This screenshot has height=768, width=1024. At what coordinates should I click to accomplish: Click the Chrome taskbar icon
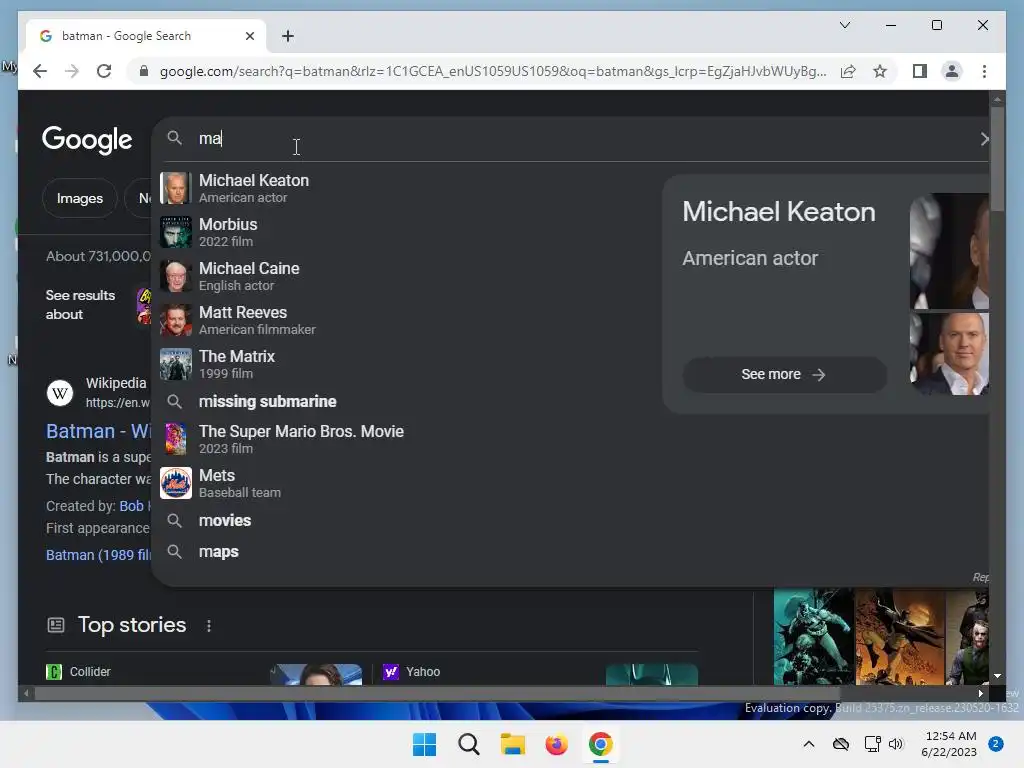click(x=601, y=744)
